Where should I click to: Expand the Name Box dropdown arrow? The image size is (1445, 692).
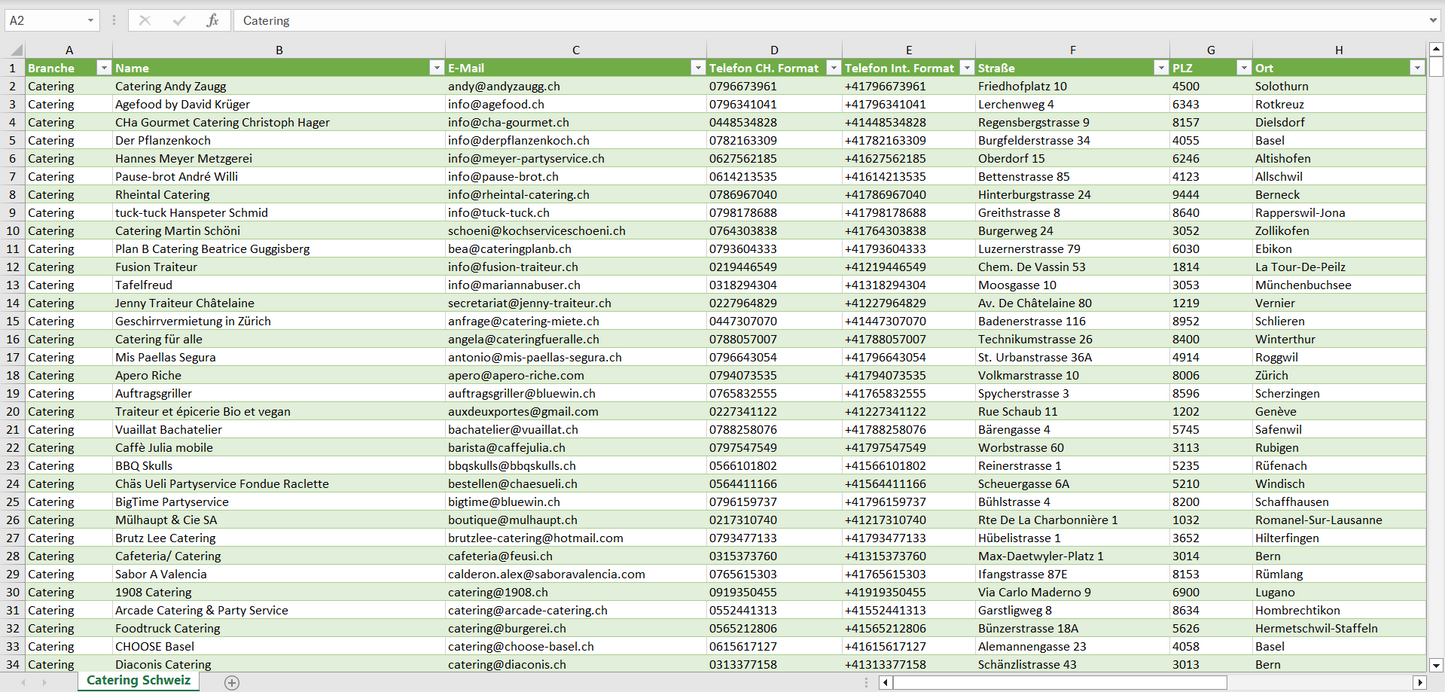[91, 20]
